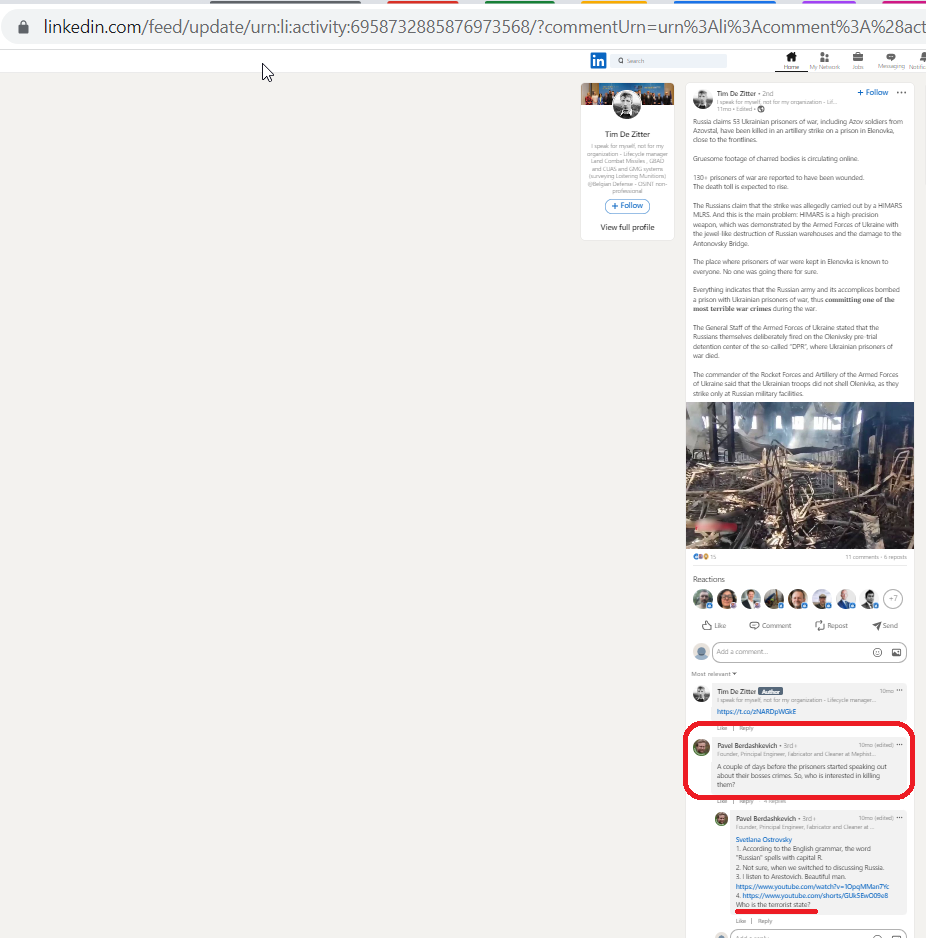Open View full profile link
This screenshot has width=926, height=938.
pyautogui.click(x=627, y=227)
